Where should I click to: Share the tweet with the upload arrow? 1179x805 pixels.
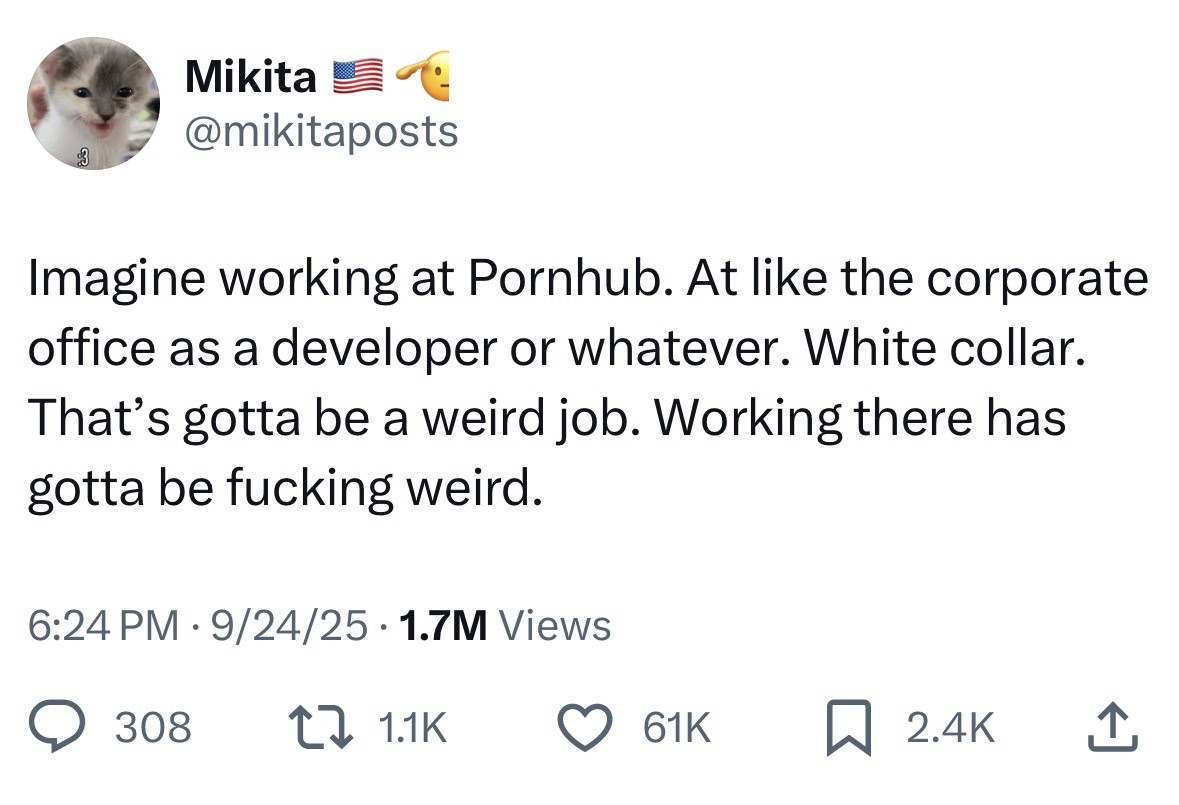[x=1113, y=729]
